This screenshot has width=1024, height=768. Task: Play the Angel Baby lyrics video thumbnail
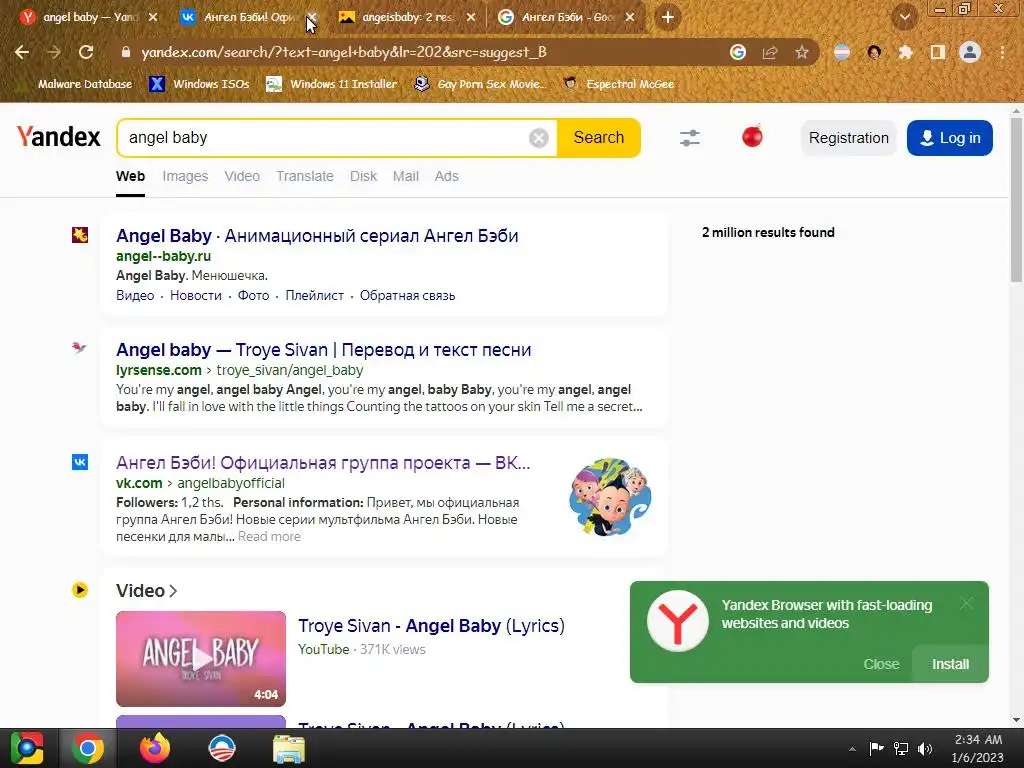click(x=201, y=659)
